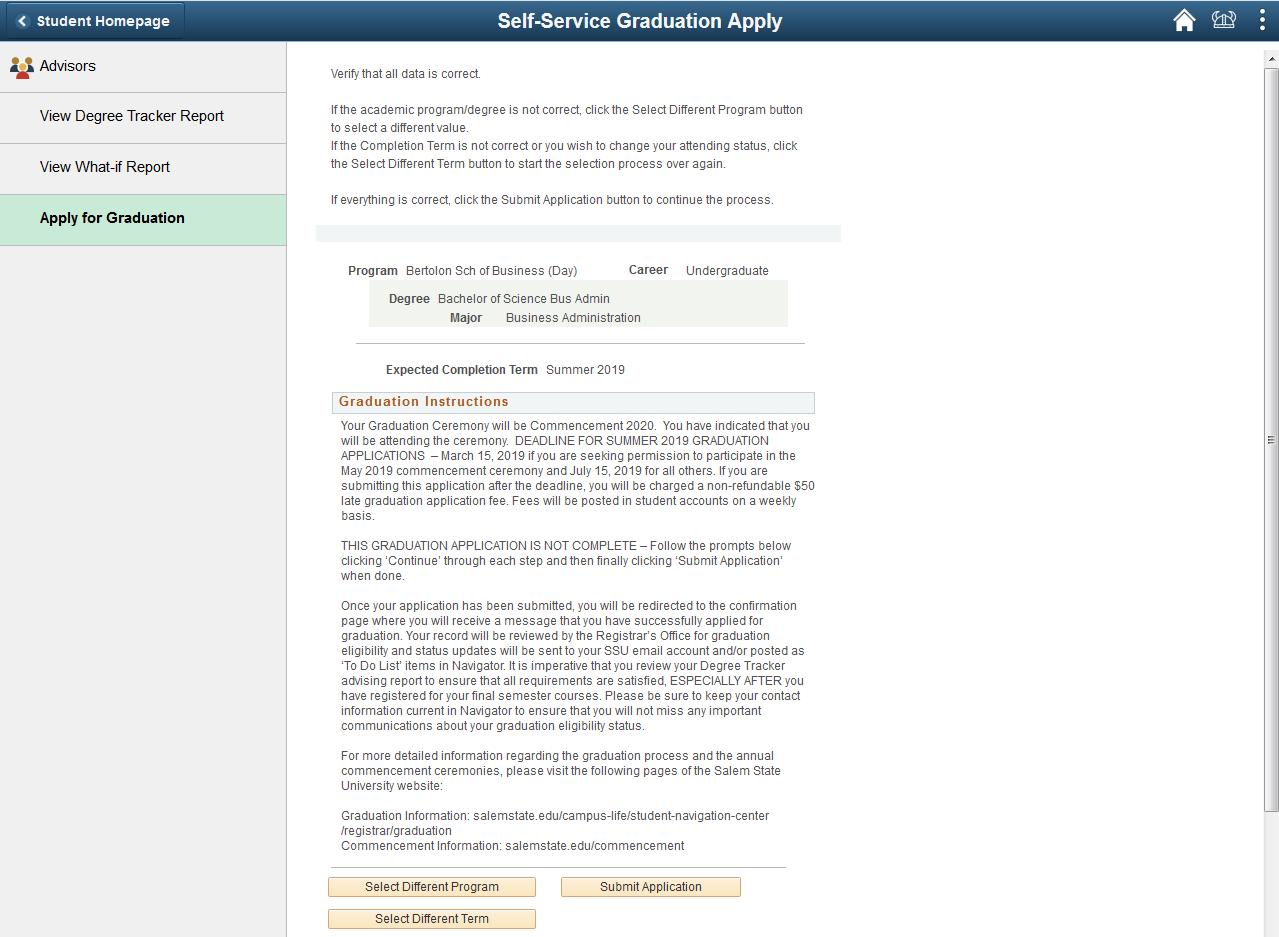Click the Self-Service Graduation Apply title
Screen dimensions: 1279x937
tap(640, 21)
